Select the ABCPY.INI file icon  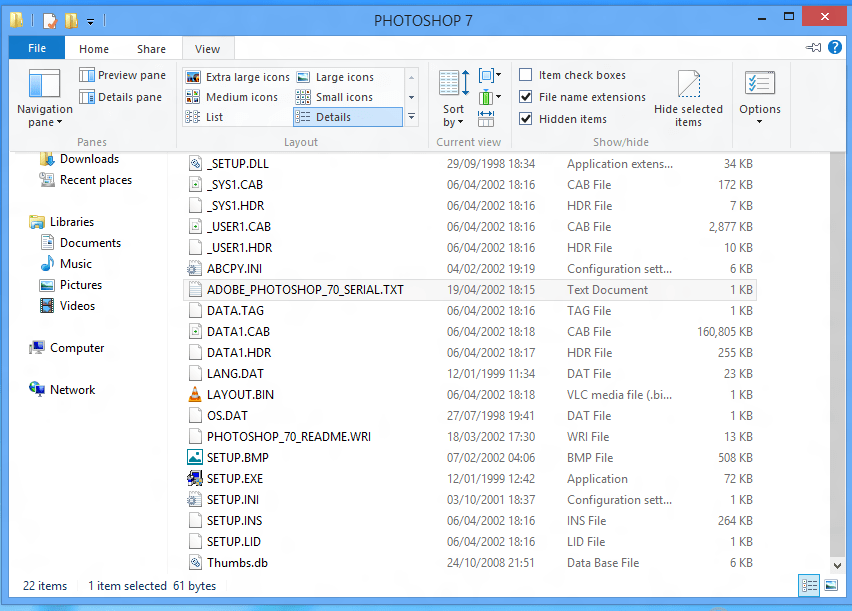click(x=195, y=269)
